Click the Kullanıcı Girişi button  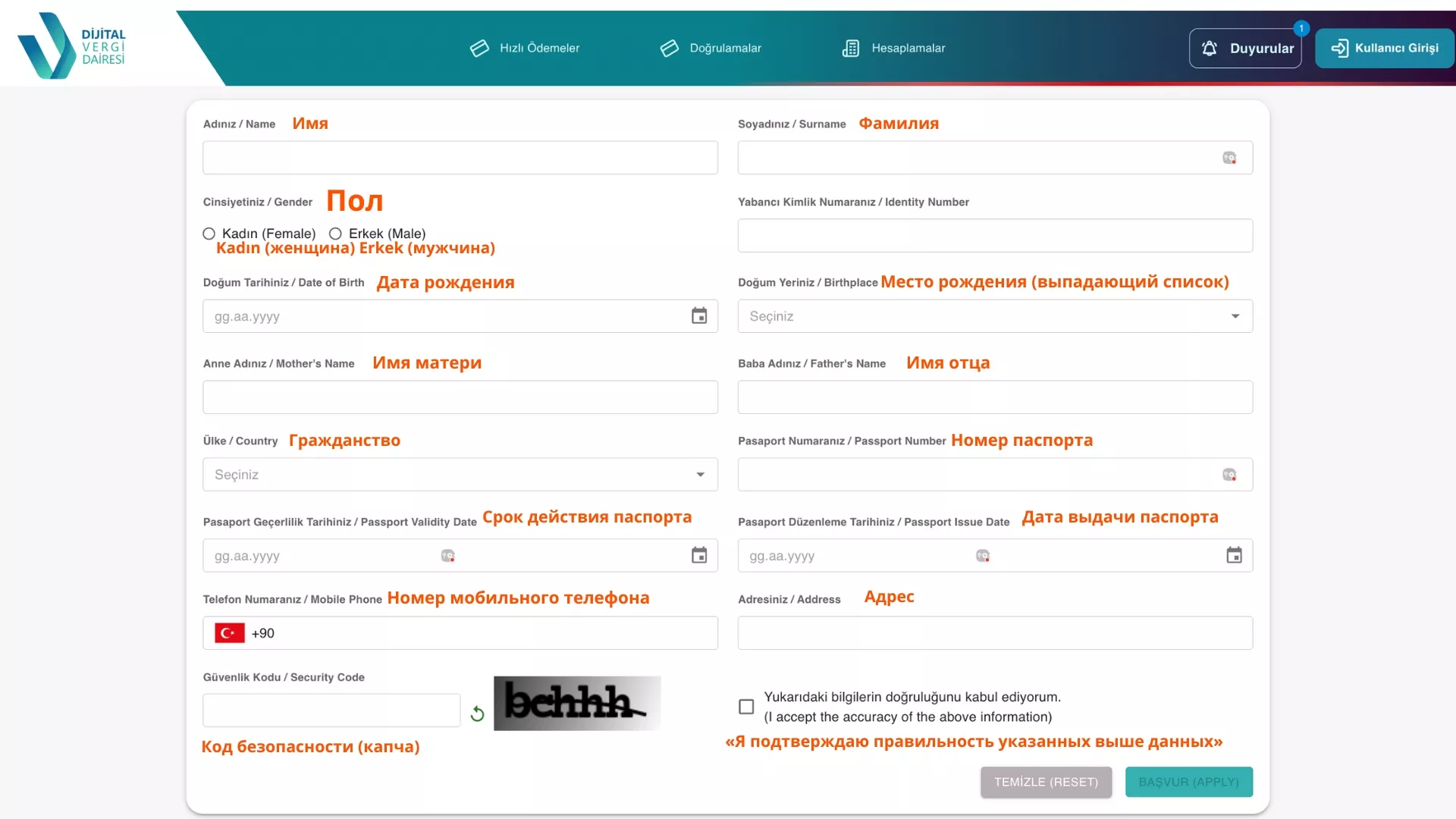tap(1385, 49)
